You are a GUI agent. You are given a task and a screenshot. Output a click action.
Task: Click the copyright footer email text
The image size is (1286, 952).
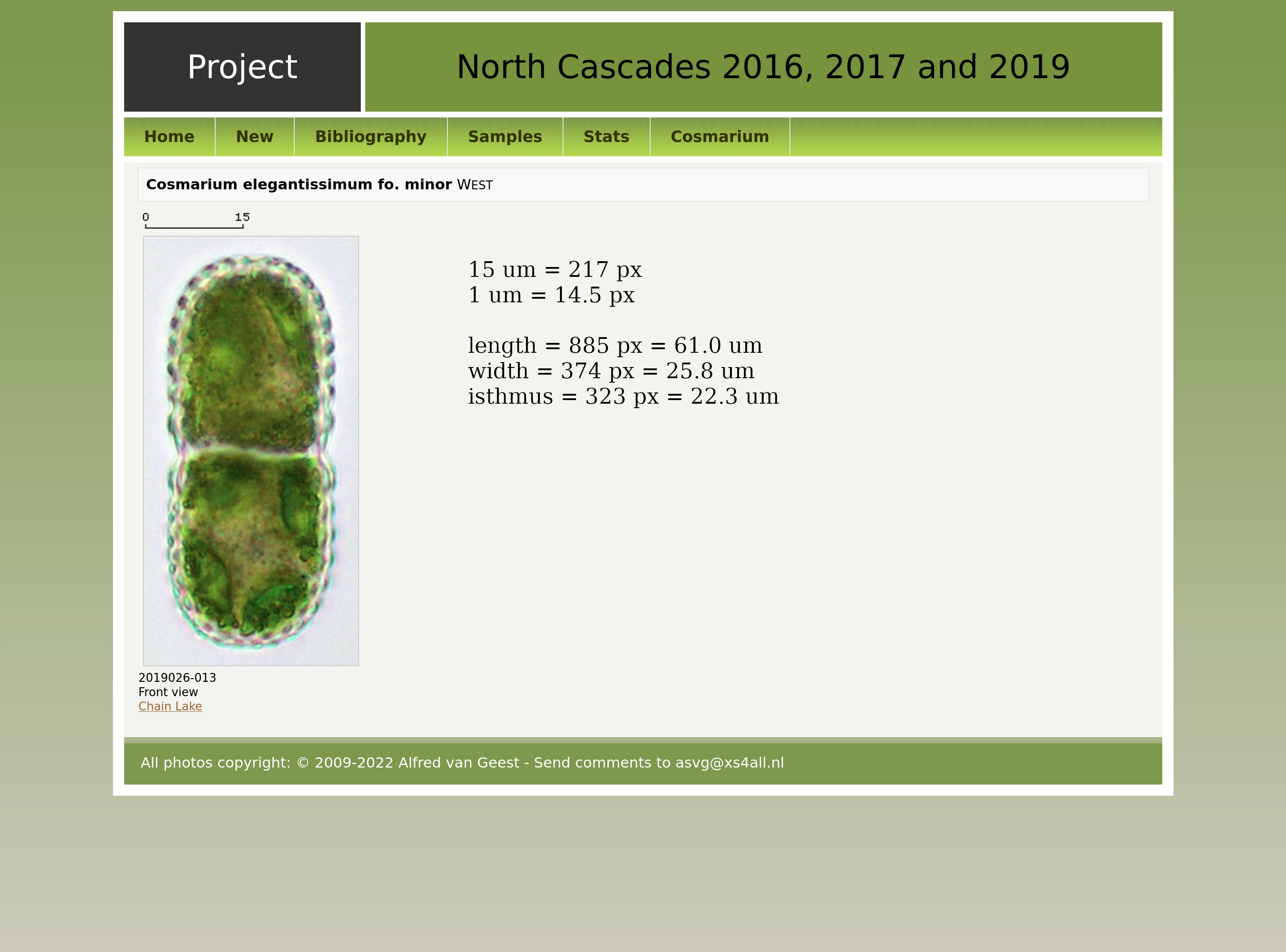730,763
